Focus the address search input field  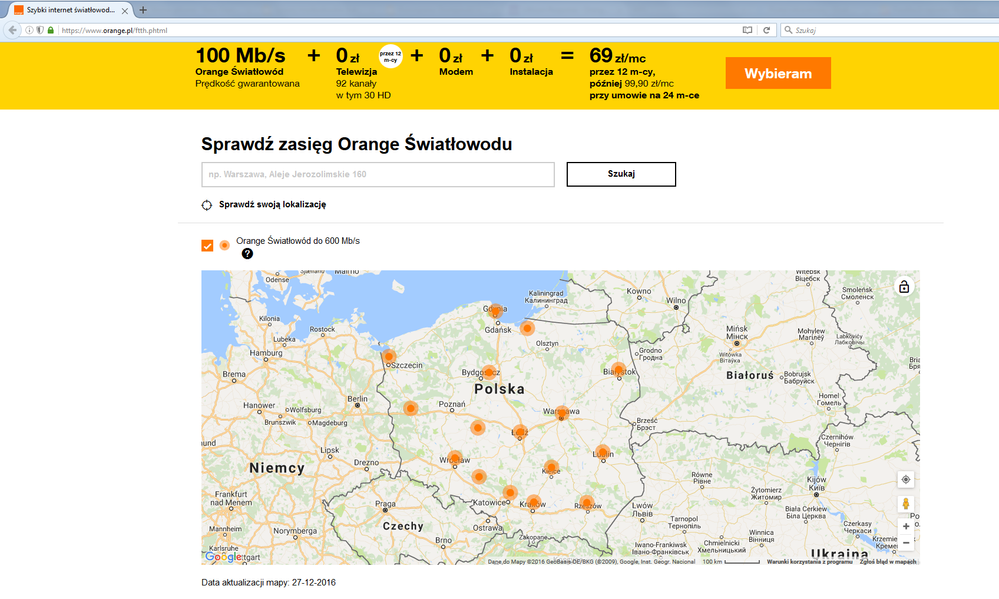click(x=378, y=175)
